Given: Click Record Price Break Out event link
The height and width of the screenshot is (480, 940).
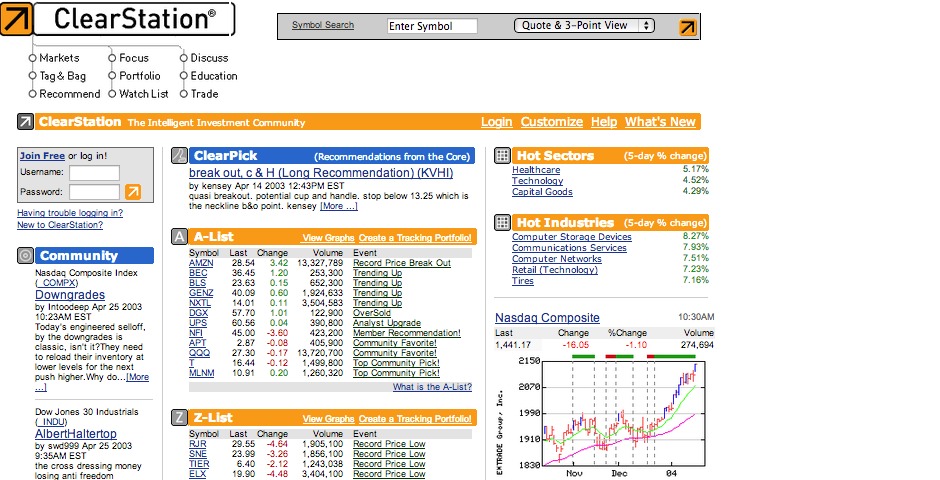Looking at the screenshot, I should click(x=402, y=263).
